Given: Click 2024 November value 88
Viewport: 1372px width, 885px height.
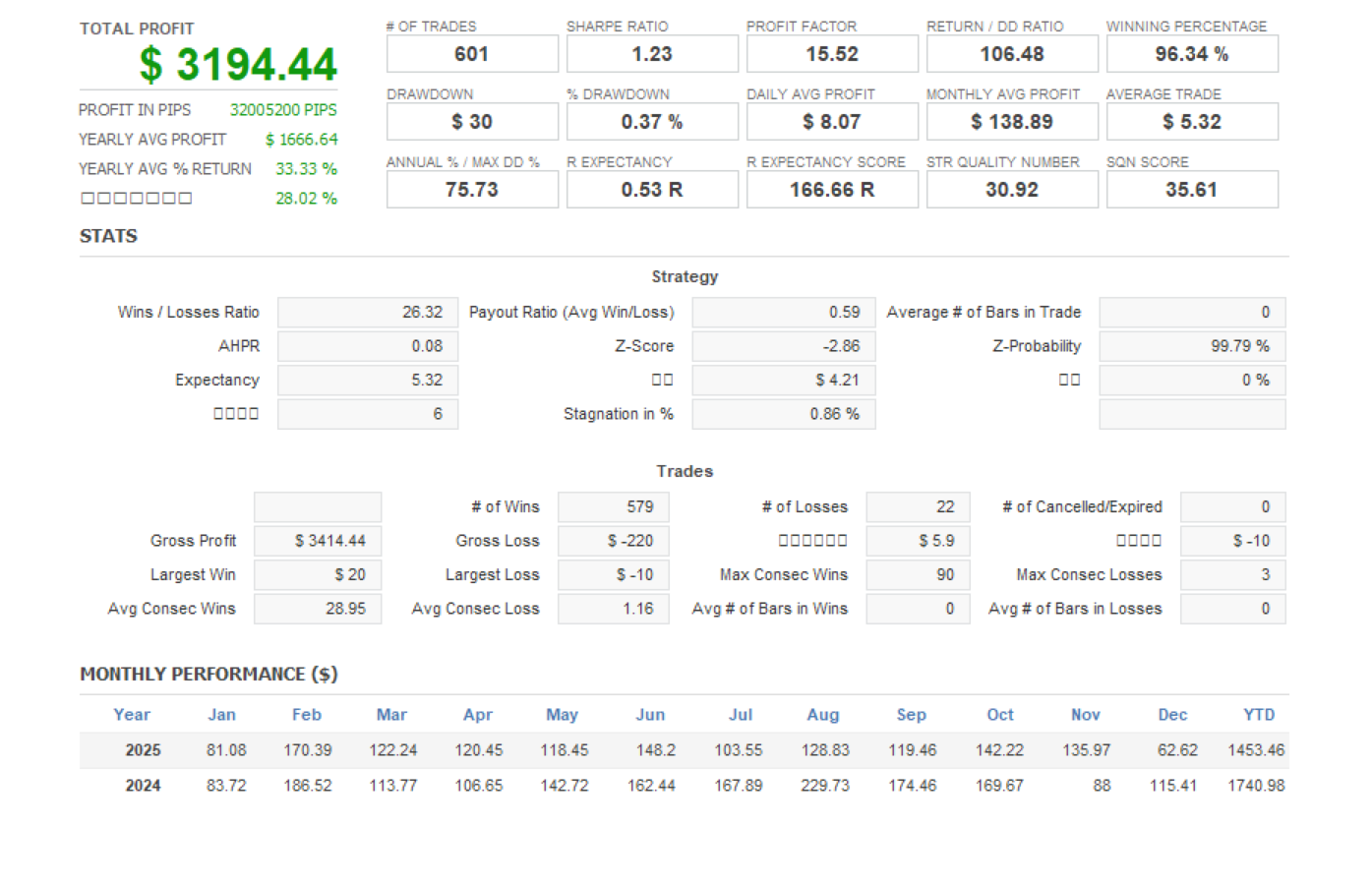Looking at the screenshot, I should [x=1102, y=786].
